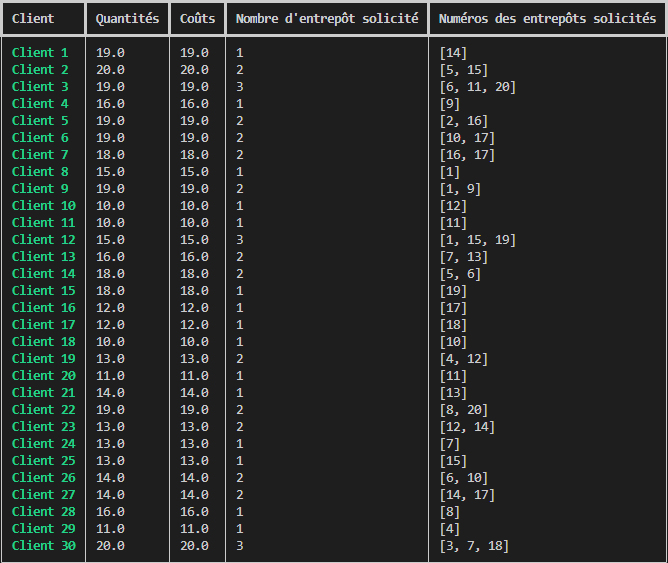Select the 'Client 1' row label
The image size is (668, 563).
tap(40, 52)
